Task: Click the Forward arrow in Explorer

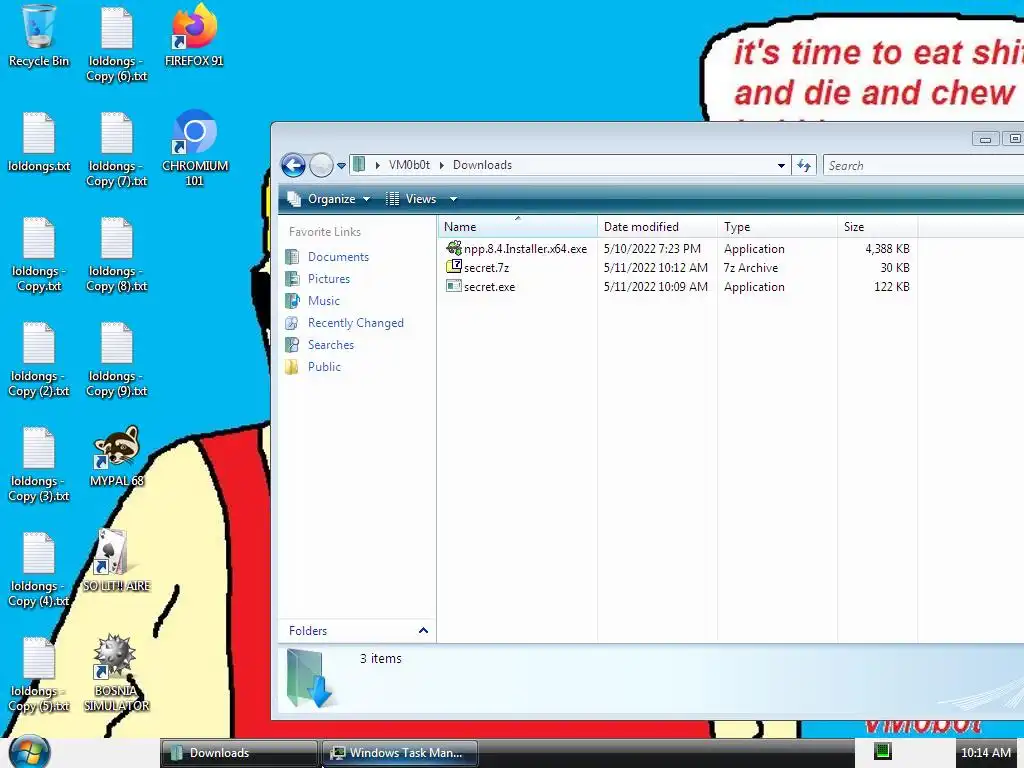Action: [321, 165]
